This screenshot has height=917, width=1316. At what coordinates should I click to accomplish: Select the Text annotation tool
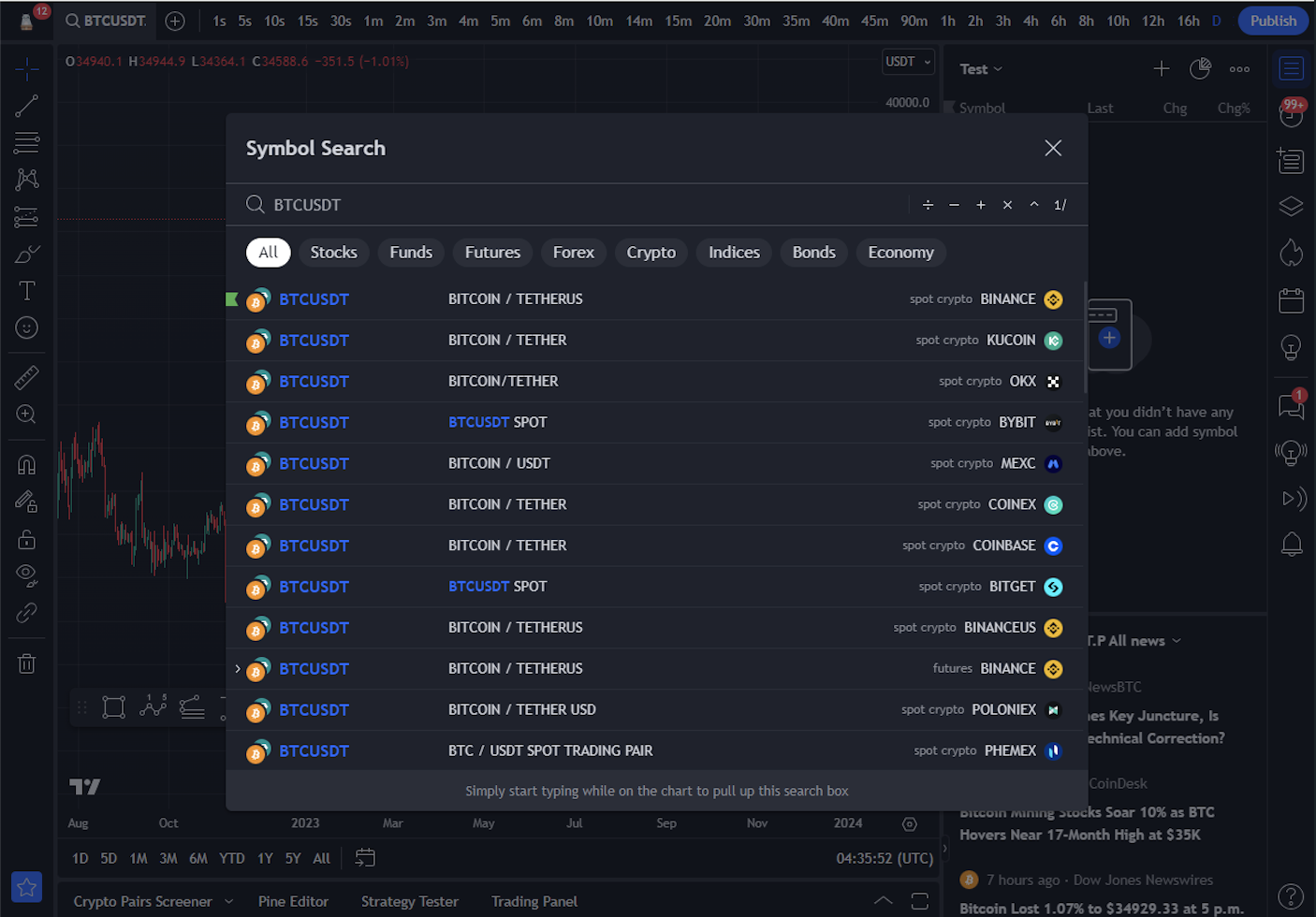(x=26, y=291)
